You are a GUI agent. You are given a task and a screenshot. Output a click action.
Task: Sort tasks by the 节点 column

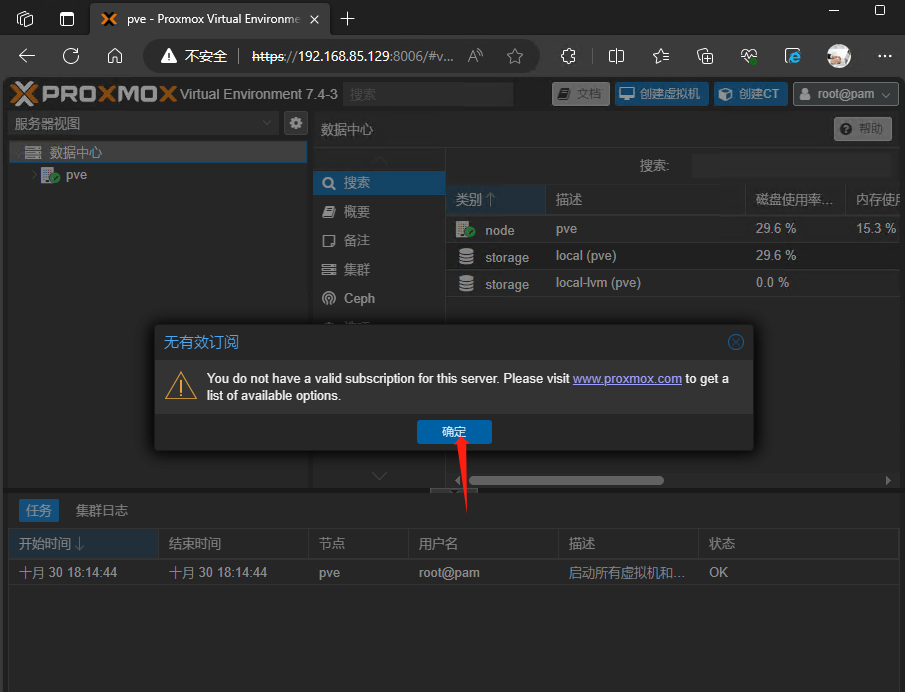[x=358, y=544]
